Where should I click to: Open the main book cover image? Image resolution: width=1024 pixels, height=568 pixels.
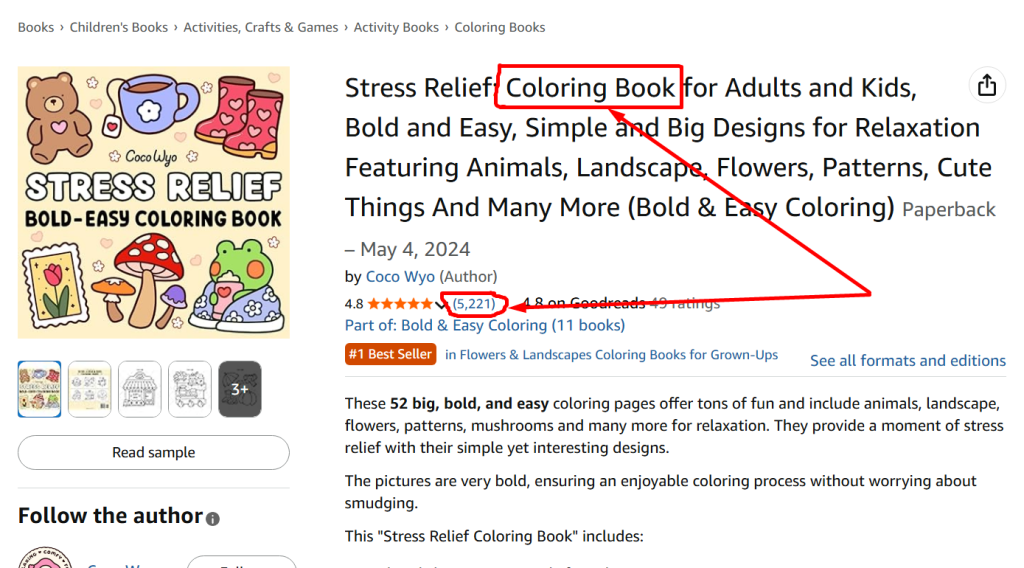pyautogui.click(x=153, y=202)
